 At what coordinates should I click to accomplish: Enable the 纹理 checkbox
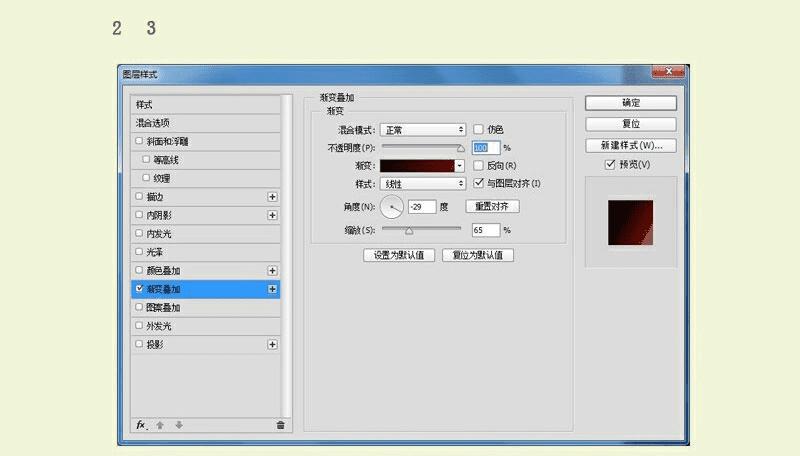click(146, 178)
